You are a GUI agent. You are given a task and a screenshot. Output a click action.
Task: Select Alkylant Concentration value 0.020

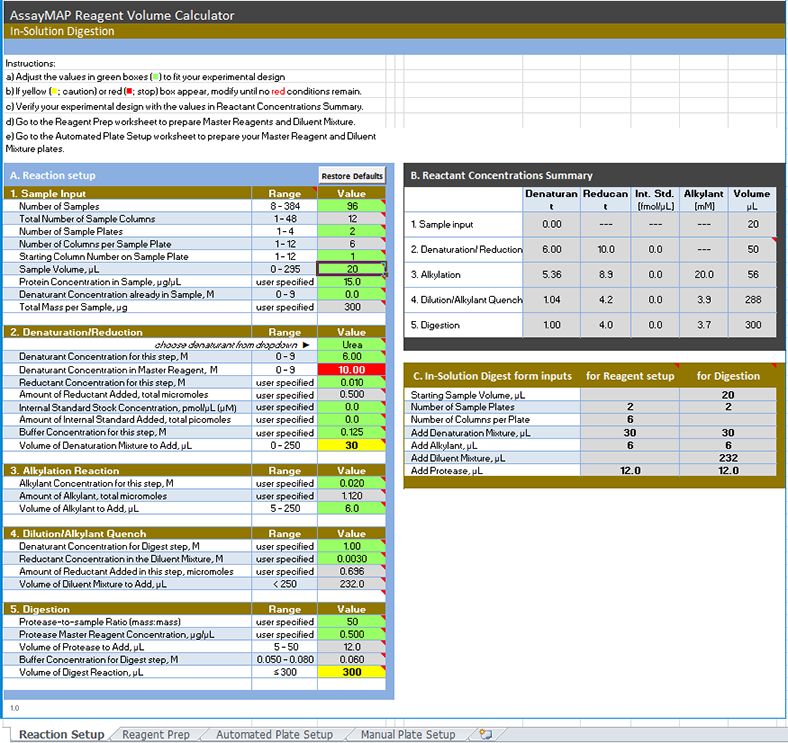coord(351,483)
